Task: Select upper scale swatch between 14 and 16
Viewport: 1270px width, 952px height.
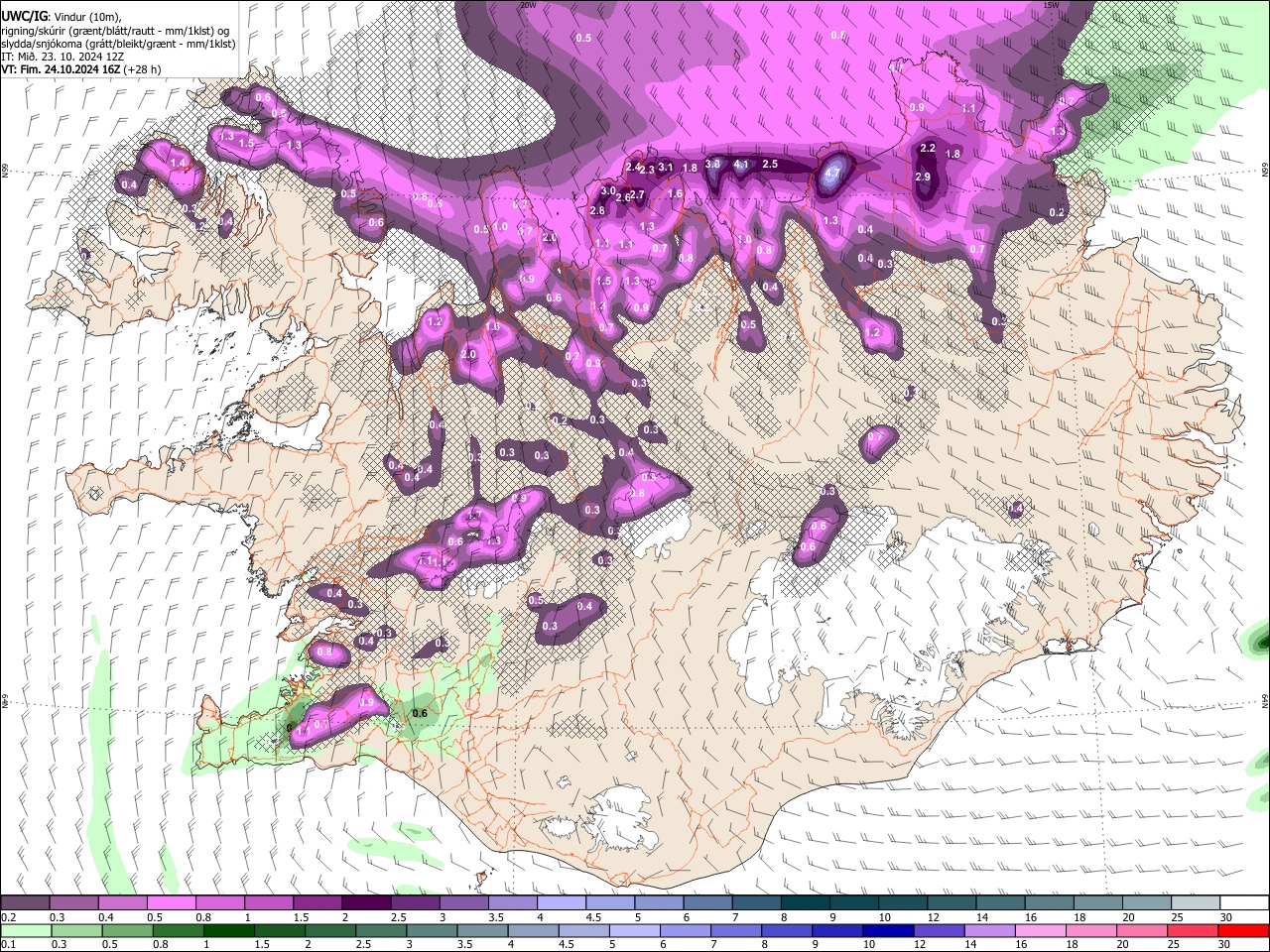Action: (1001, 903)
